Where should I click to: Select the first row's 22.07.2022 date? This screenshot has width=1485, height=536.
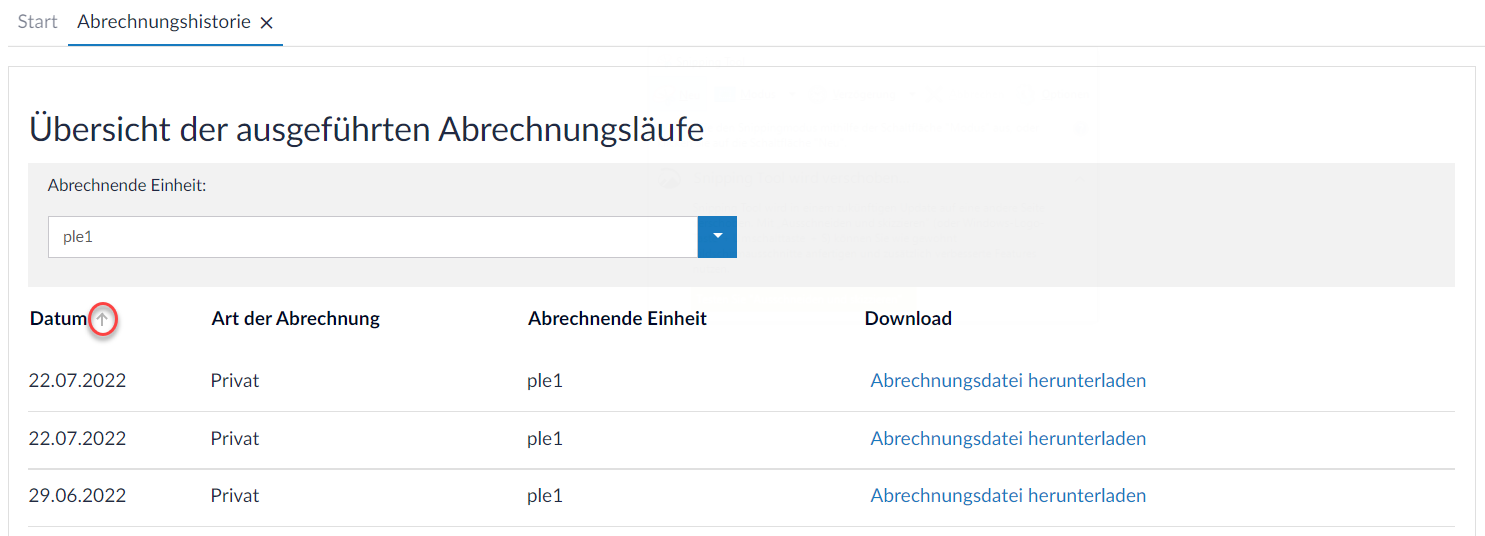pos(78,380)
